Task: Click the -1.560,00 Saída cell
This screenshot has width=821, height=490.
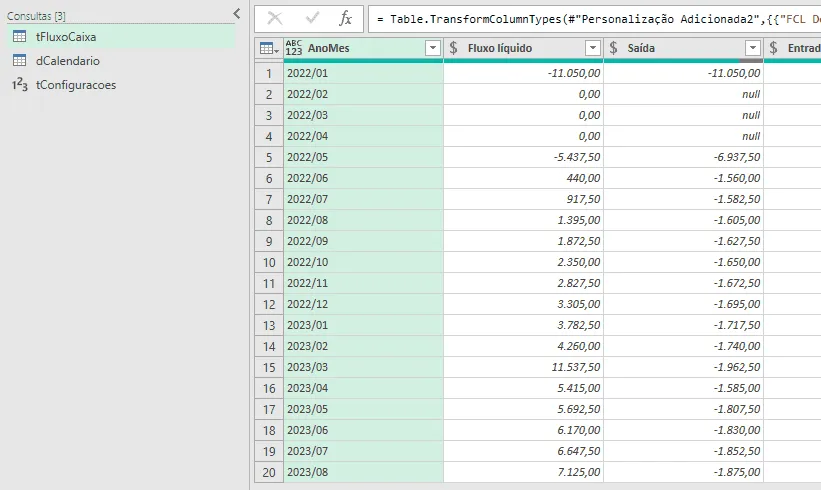Action: [x=683, y=178]
